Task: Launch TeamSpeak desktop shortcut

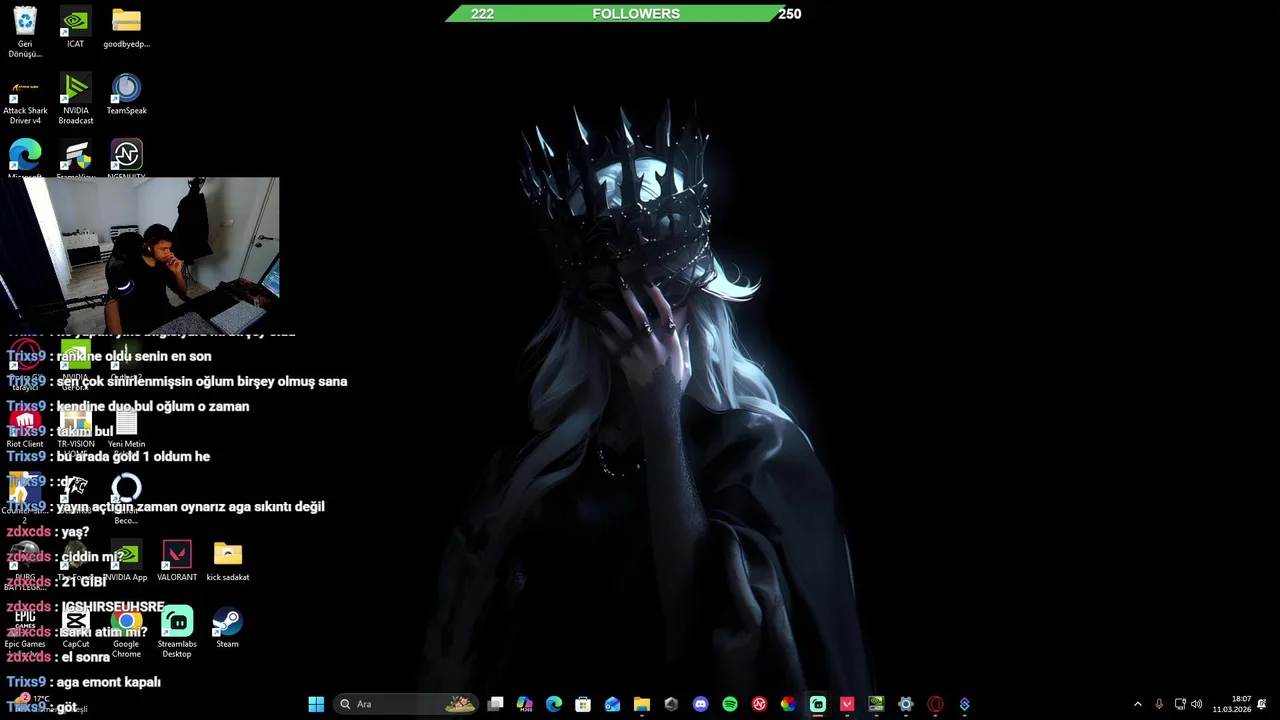Action: tap(126, 95)
